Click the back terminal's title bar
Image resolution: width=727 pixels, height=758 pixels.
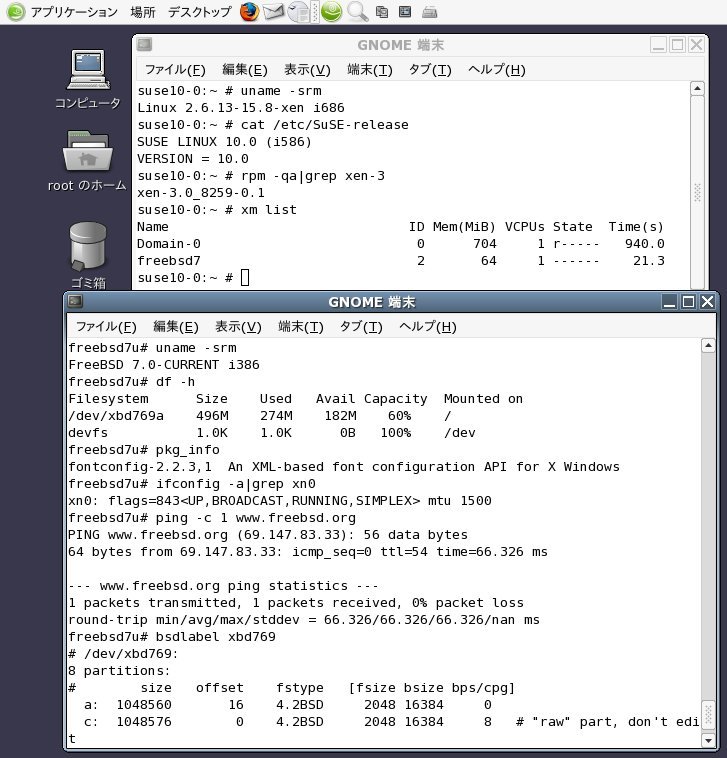click(x=401, y=45)
